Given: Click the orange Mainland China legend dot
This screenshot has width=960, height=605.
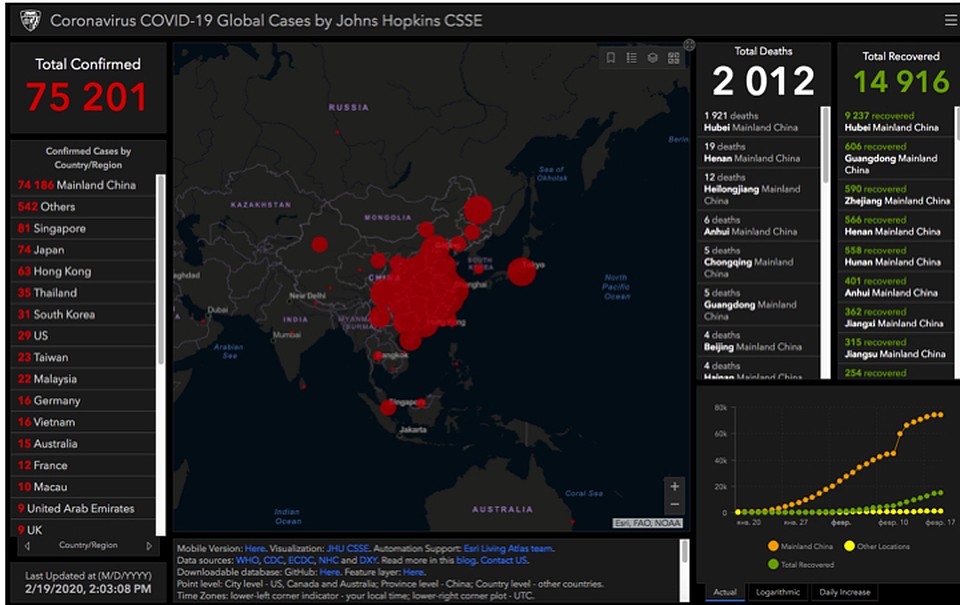Looking at the screenshot, I should click(x=773, y=546).
